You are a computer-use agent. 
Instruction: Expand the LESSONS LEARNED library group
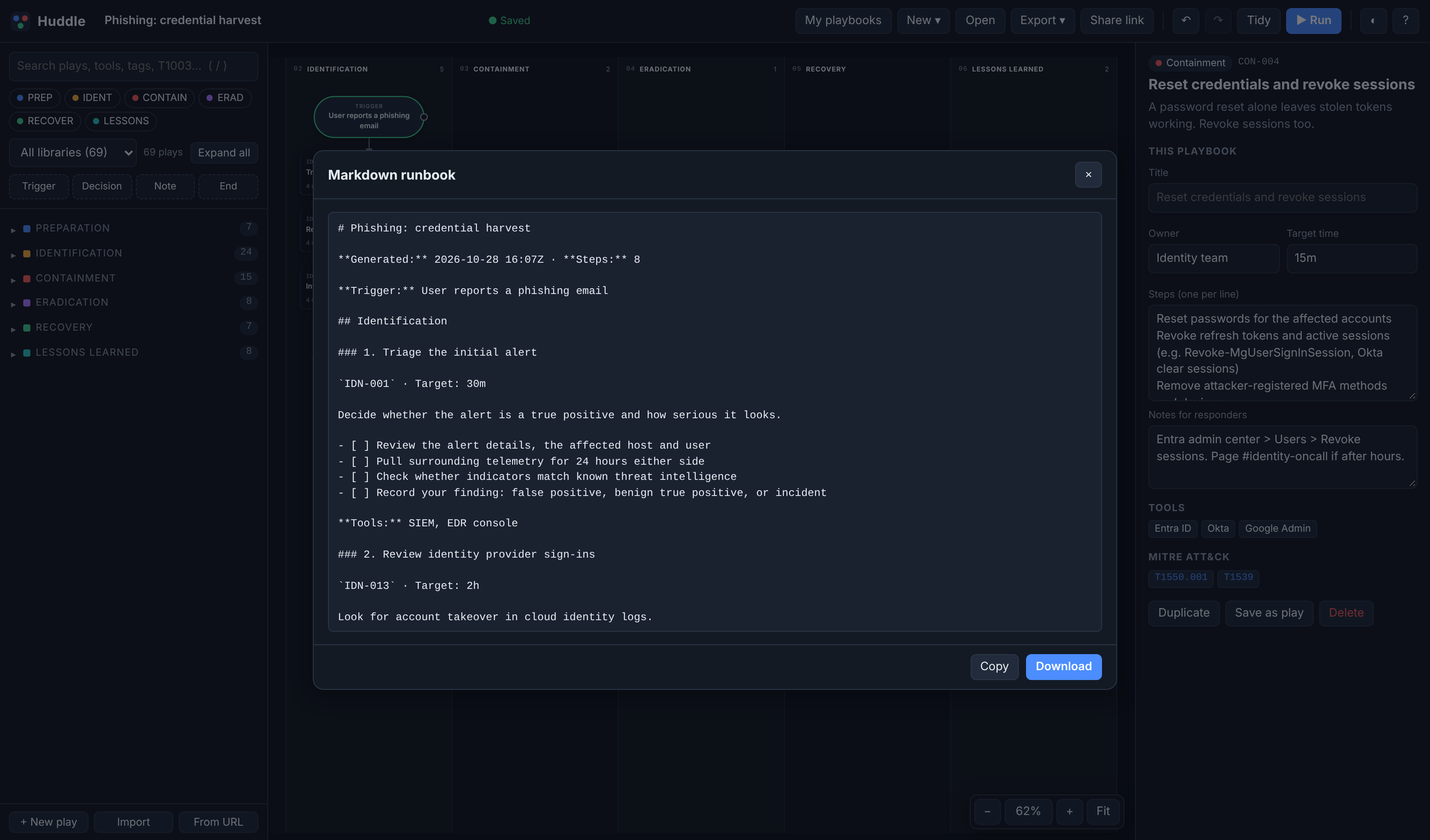click(133, 353)
